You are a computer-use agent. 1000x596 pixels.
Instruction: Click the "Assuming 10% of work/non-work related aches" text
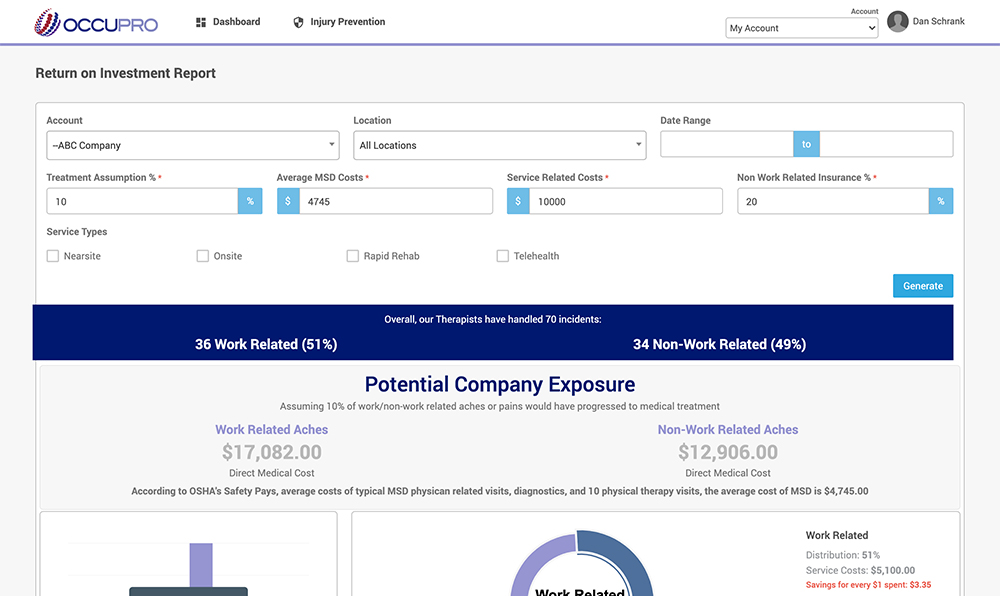[500, 407]
